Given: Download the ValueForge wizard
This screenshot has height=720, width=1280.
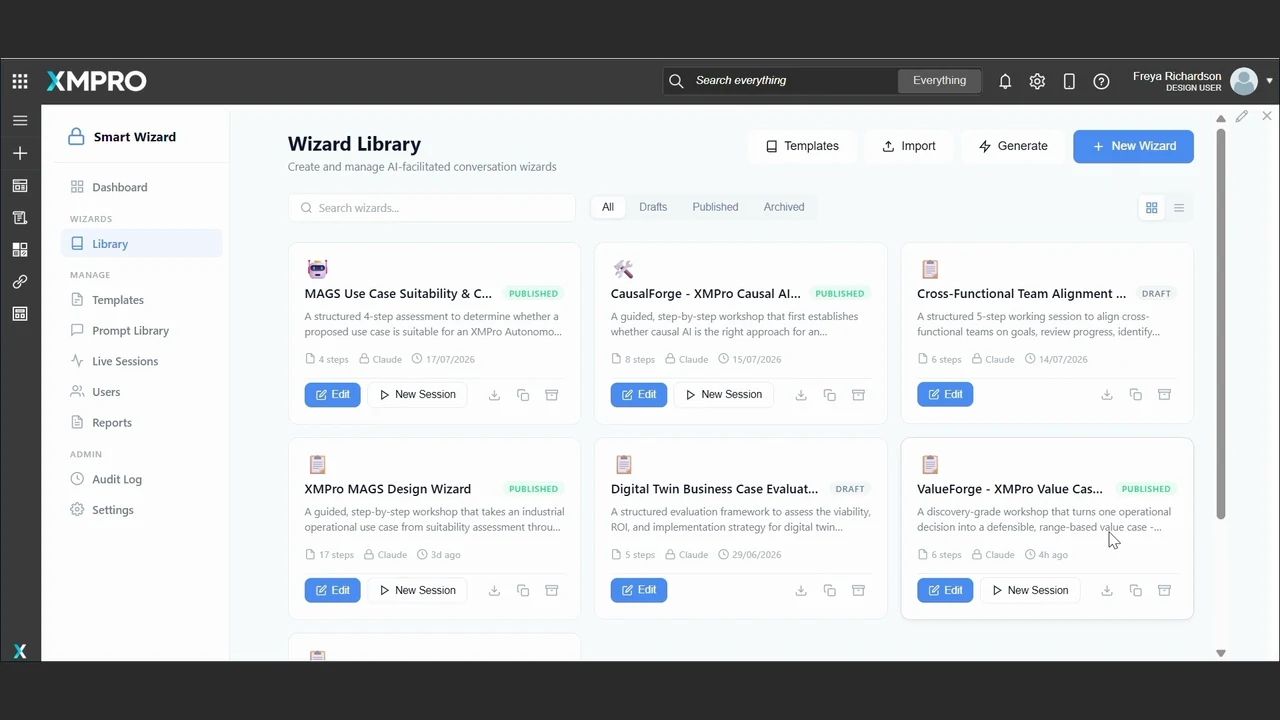Looking at the screenshot, I should [x=1107, y=591].
